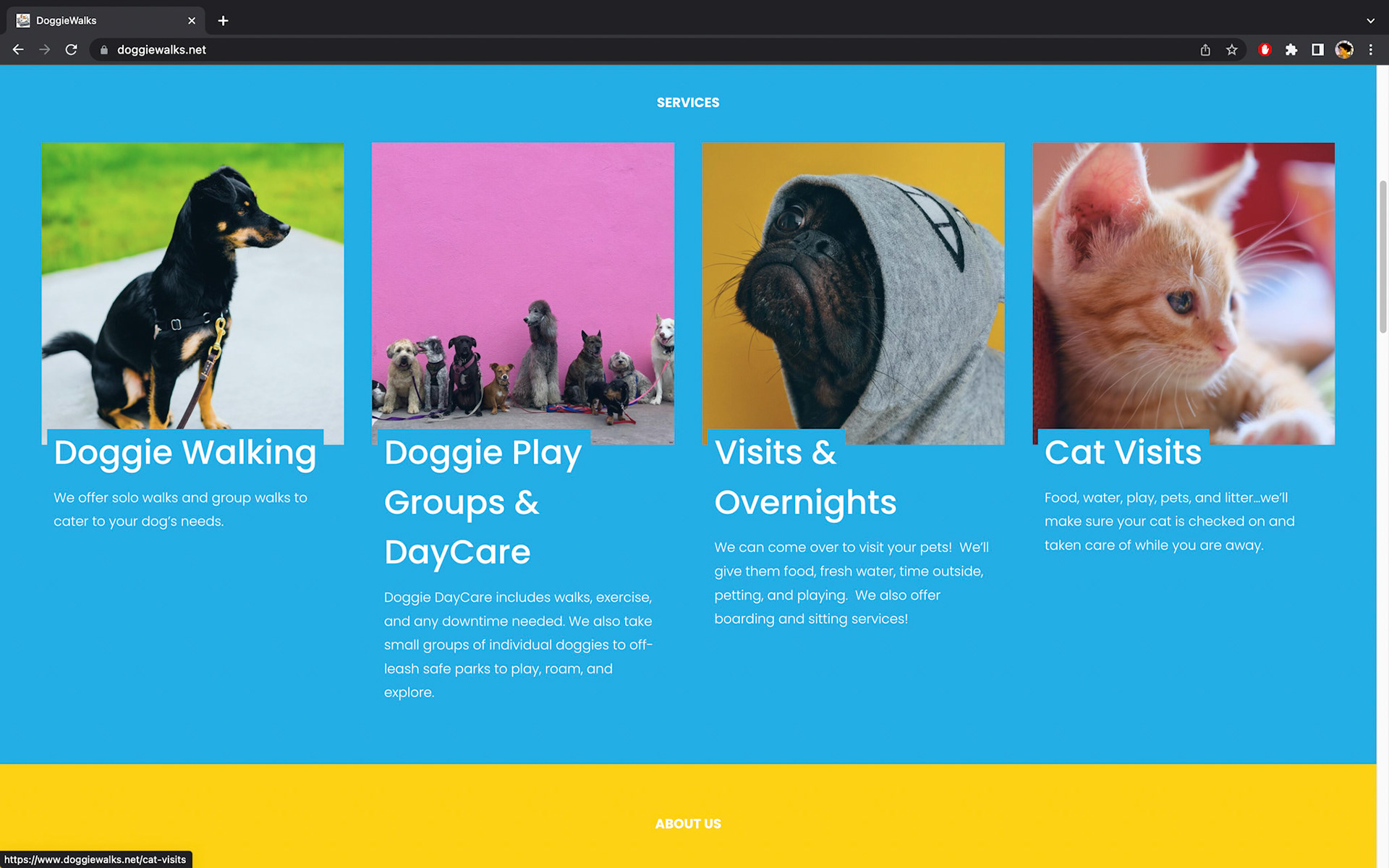
Task: Bookmark this page with the star icon
Action: point(1232,50)
